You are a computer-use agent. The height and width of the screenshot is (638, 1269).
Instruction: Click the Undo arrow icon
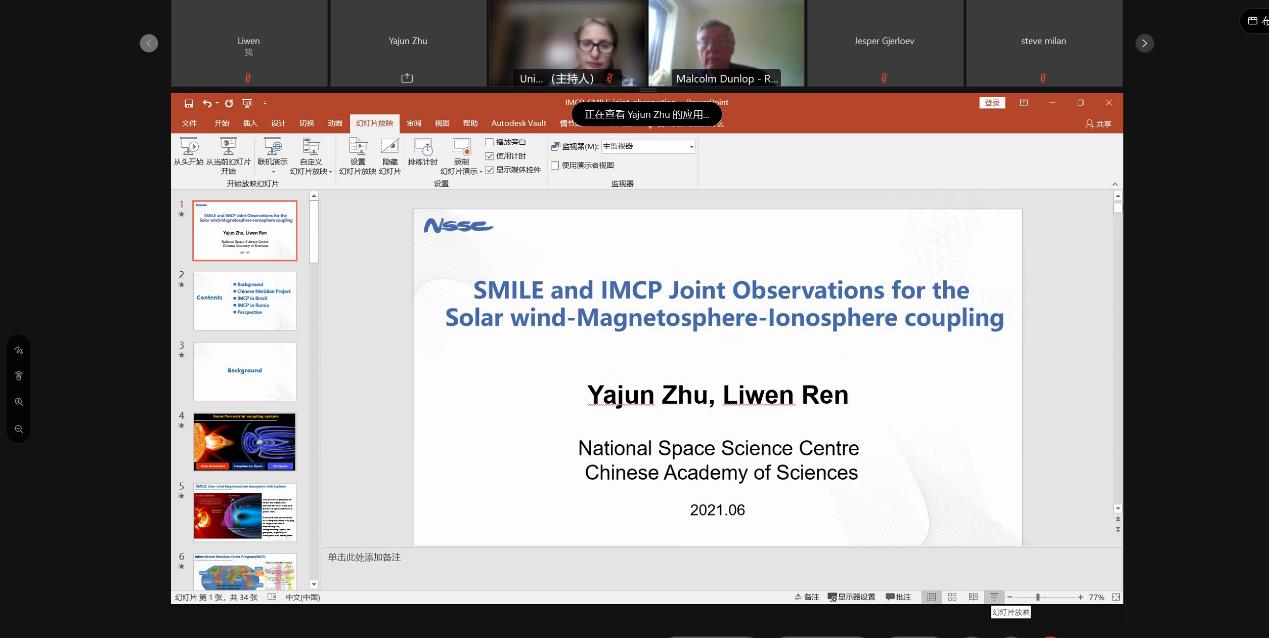click(x=206, y=103)
